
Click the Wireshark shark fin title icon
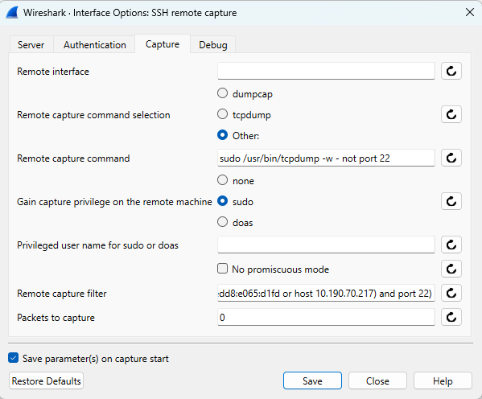12,13
